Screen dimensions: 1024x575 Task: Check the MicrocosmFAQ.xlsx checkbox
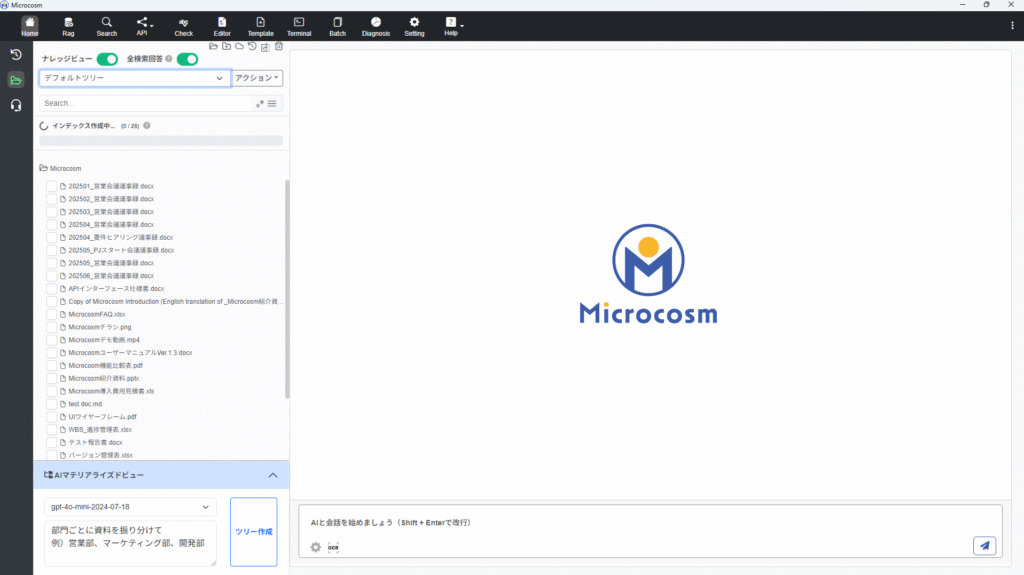pyautogui.click(x=51, y=314)
